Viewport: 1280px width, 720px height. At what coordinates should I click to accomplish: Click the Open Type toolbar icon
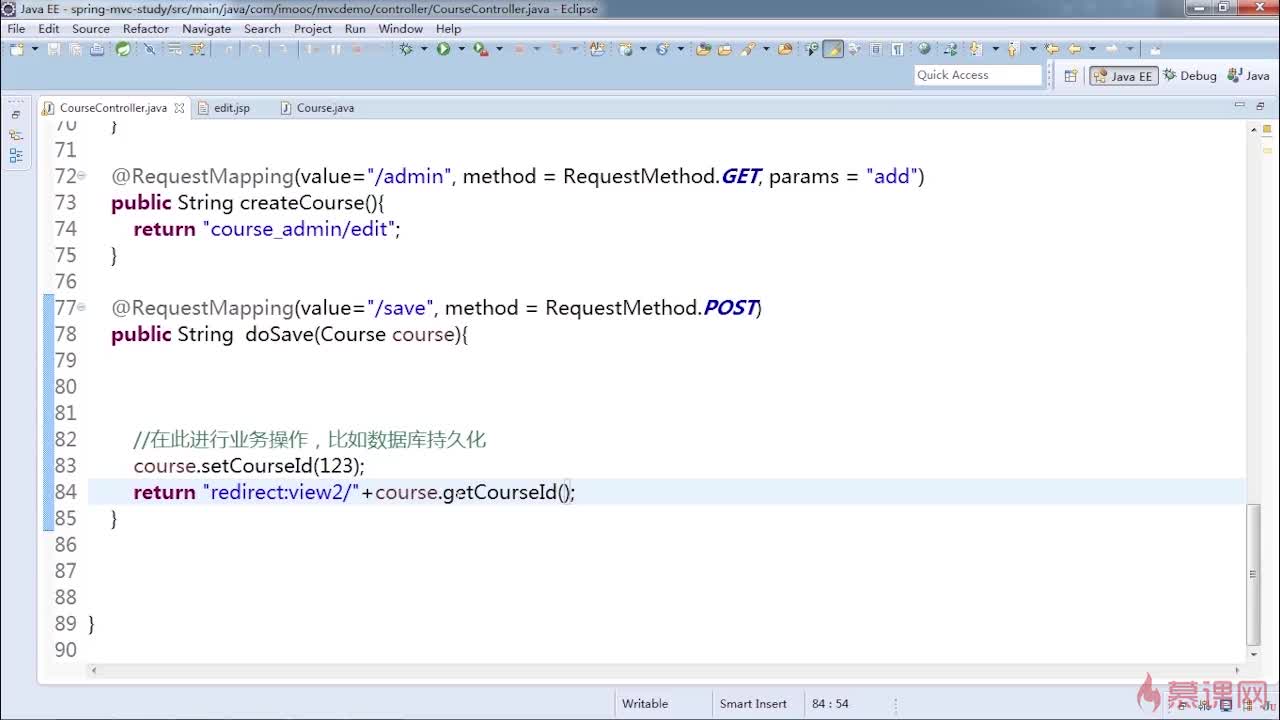coord(702,49)
